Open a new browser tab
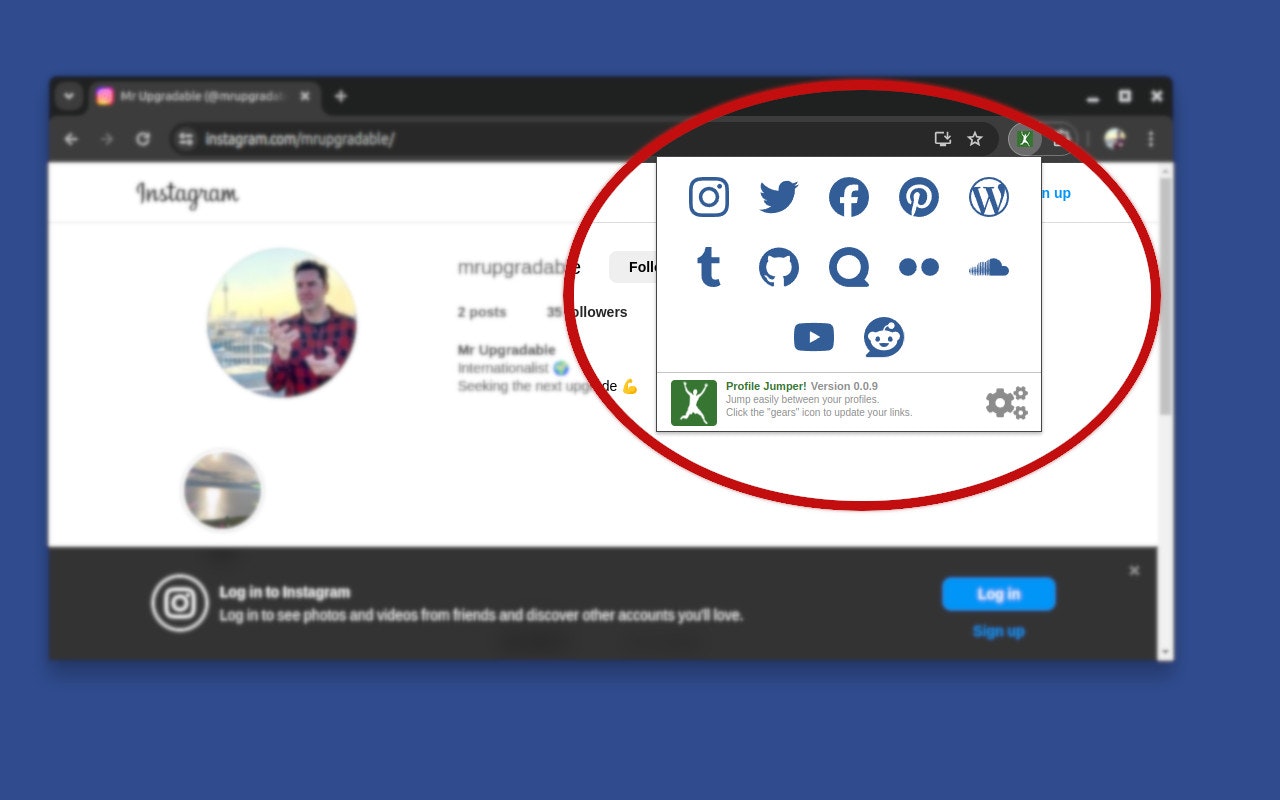 tap(340, 96)
